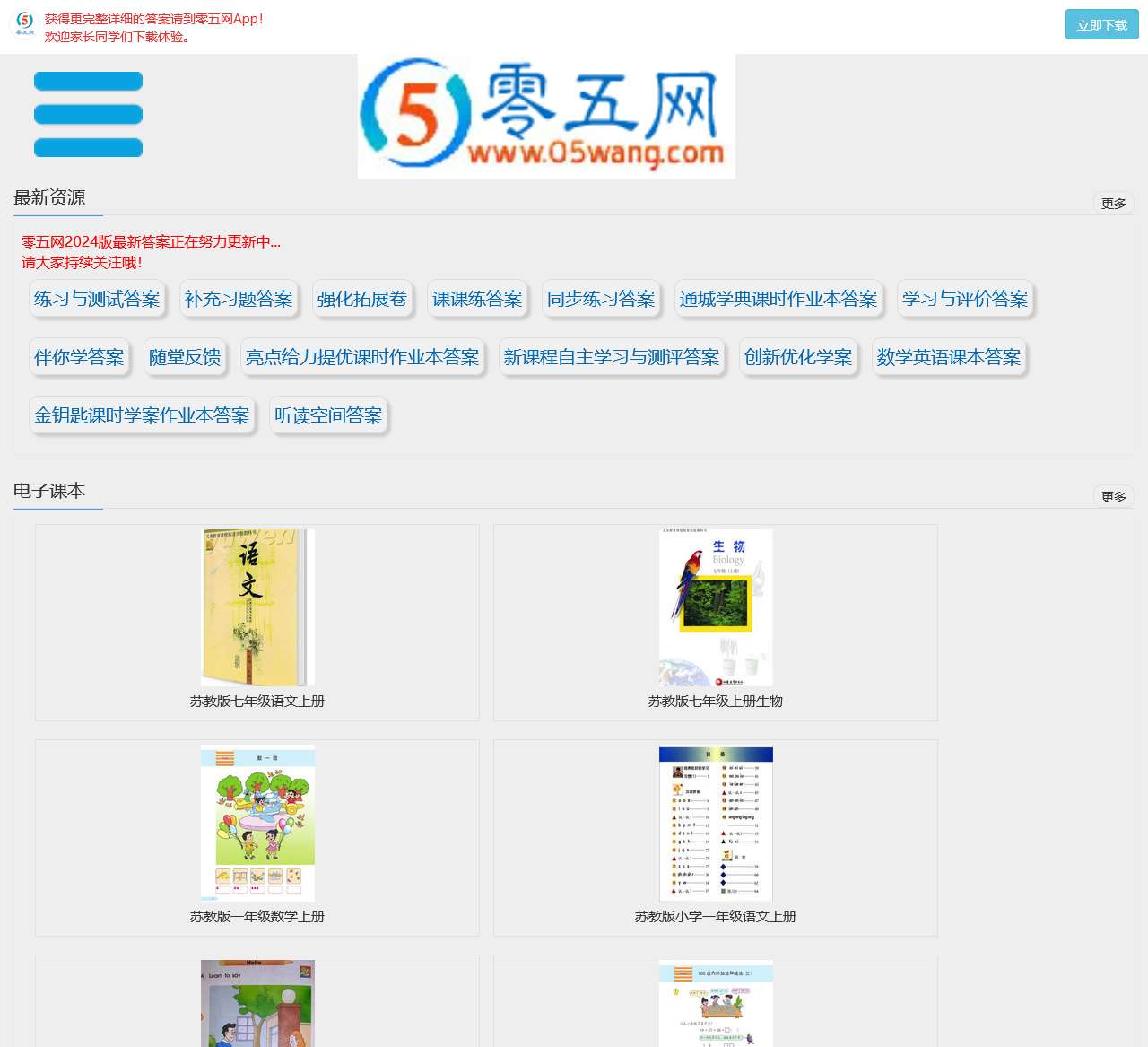
Task: Open 学习与评价答案 page
Action: pyautogui.click(x=964, y=300)
